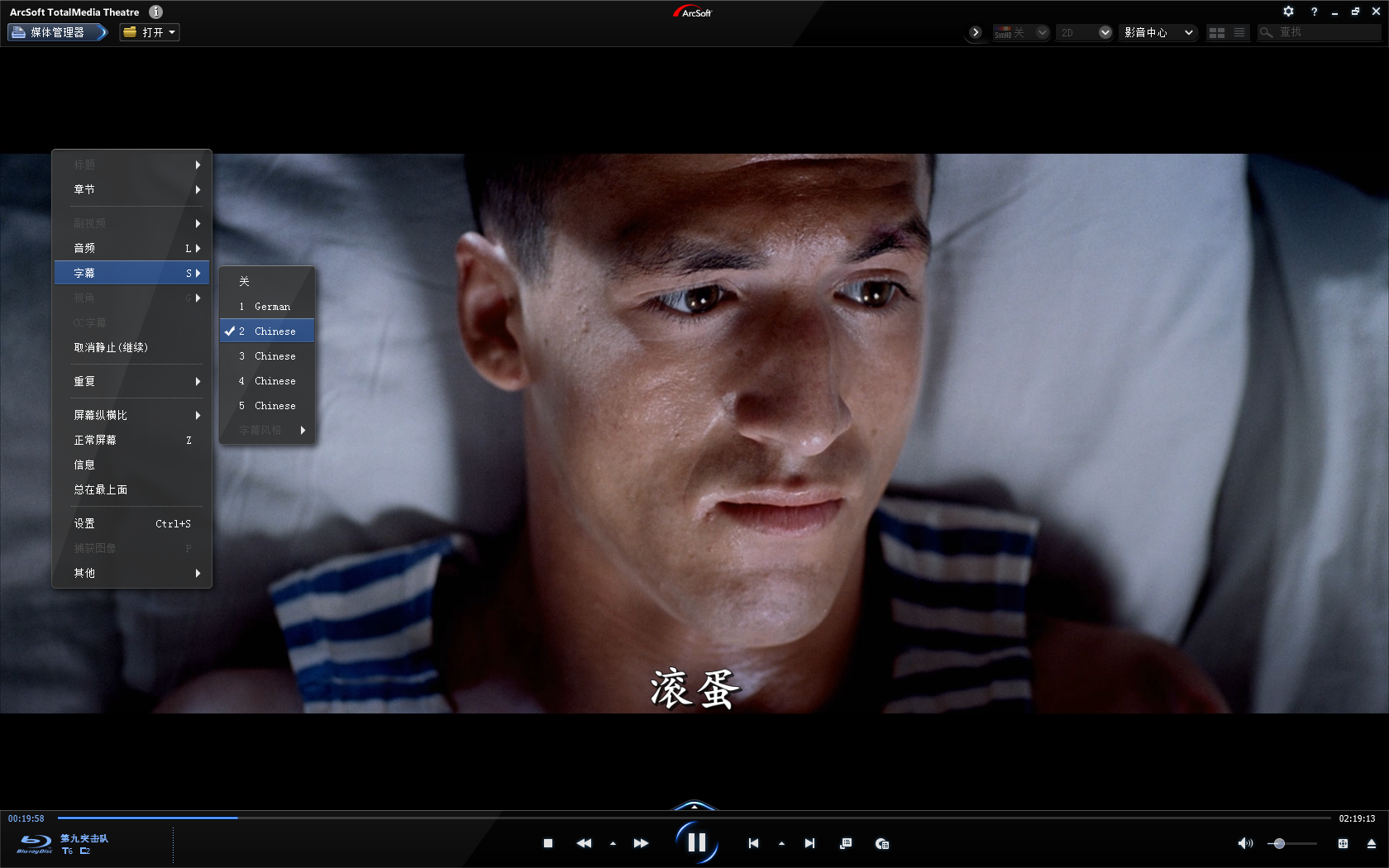The image size is (1389, 868).
Task: Stop playback with the stop button
Action: [x=547, y=843]
